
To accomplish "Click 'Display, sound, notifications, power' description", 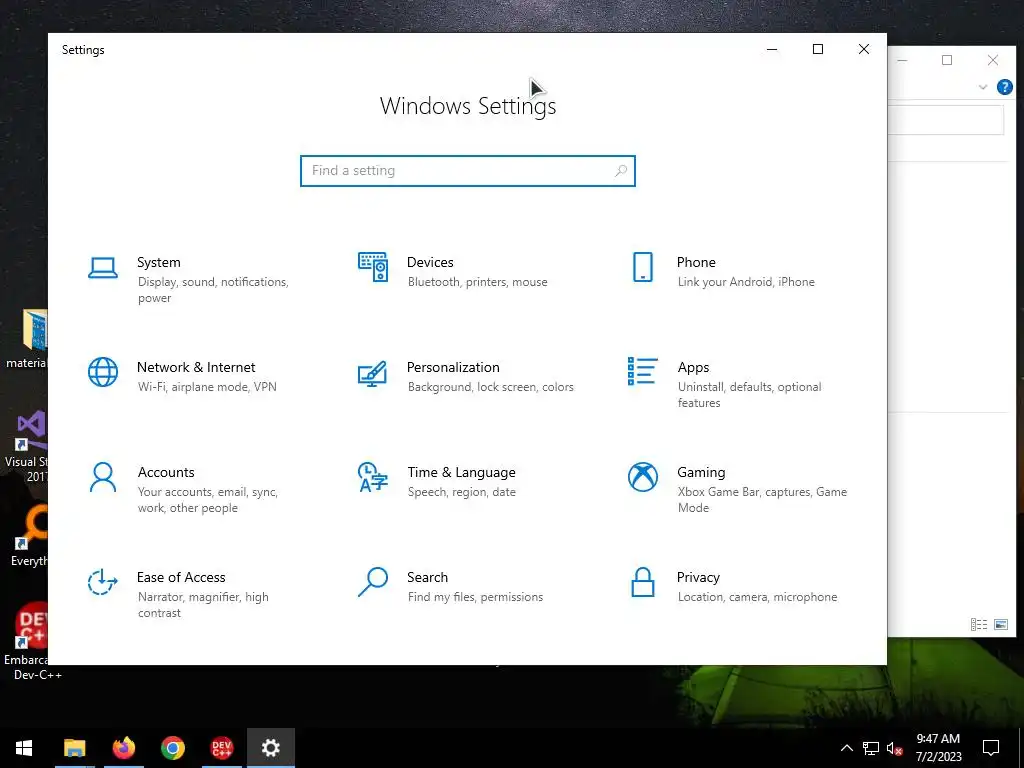I will [x=213, y=290].
